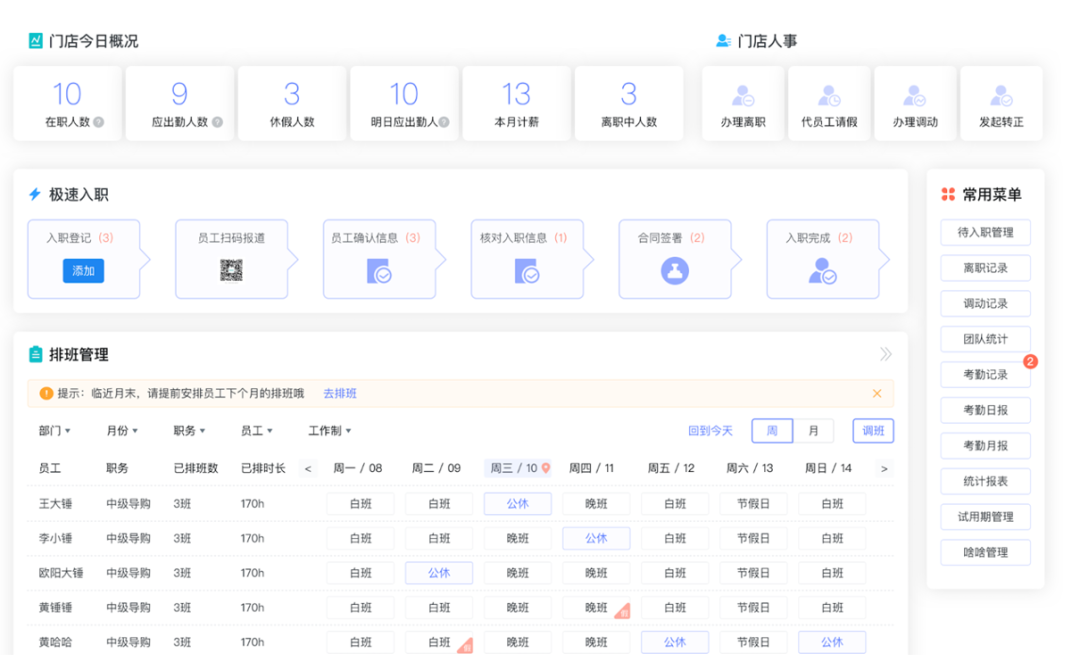Image resolution: width=1080 pixels, height=662 pixels.
Task: Open the 发起转正 icon
Action: click(x=1001, y=96)
